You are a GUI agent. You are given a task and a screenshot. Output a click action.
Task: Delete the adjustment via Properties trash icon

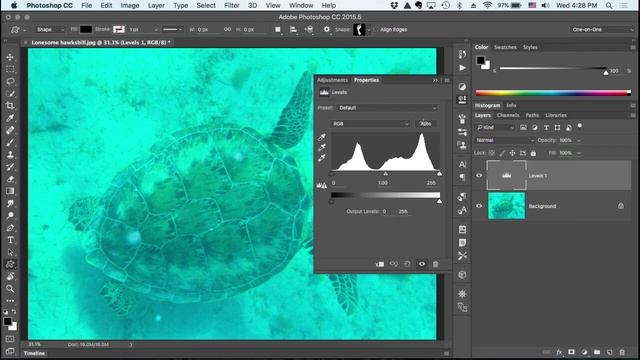[x=436, y=264]
